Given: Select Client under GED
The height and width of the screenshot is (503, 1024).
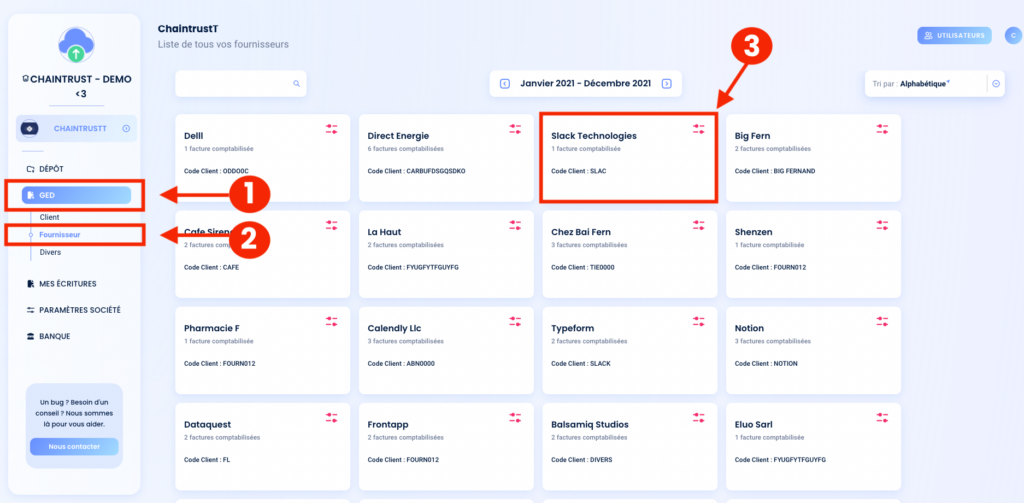Looking at the screenshot, I should pos(50,217).
